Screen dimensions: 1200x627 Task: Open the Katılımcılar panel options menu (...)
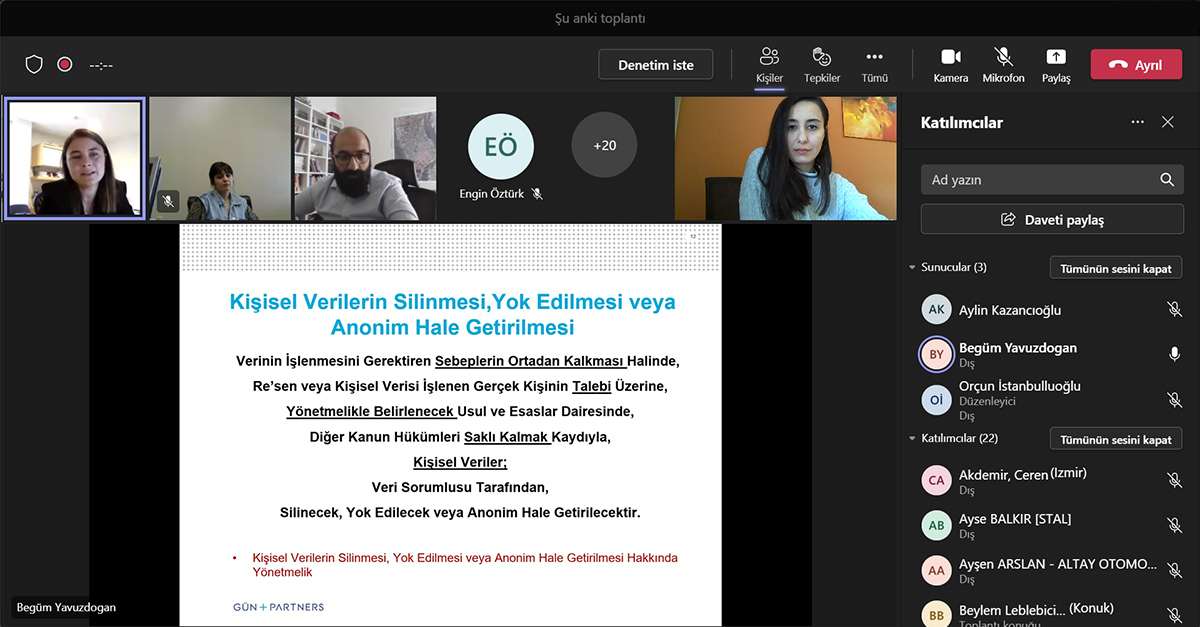[x=1137, y=122]
